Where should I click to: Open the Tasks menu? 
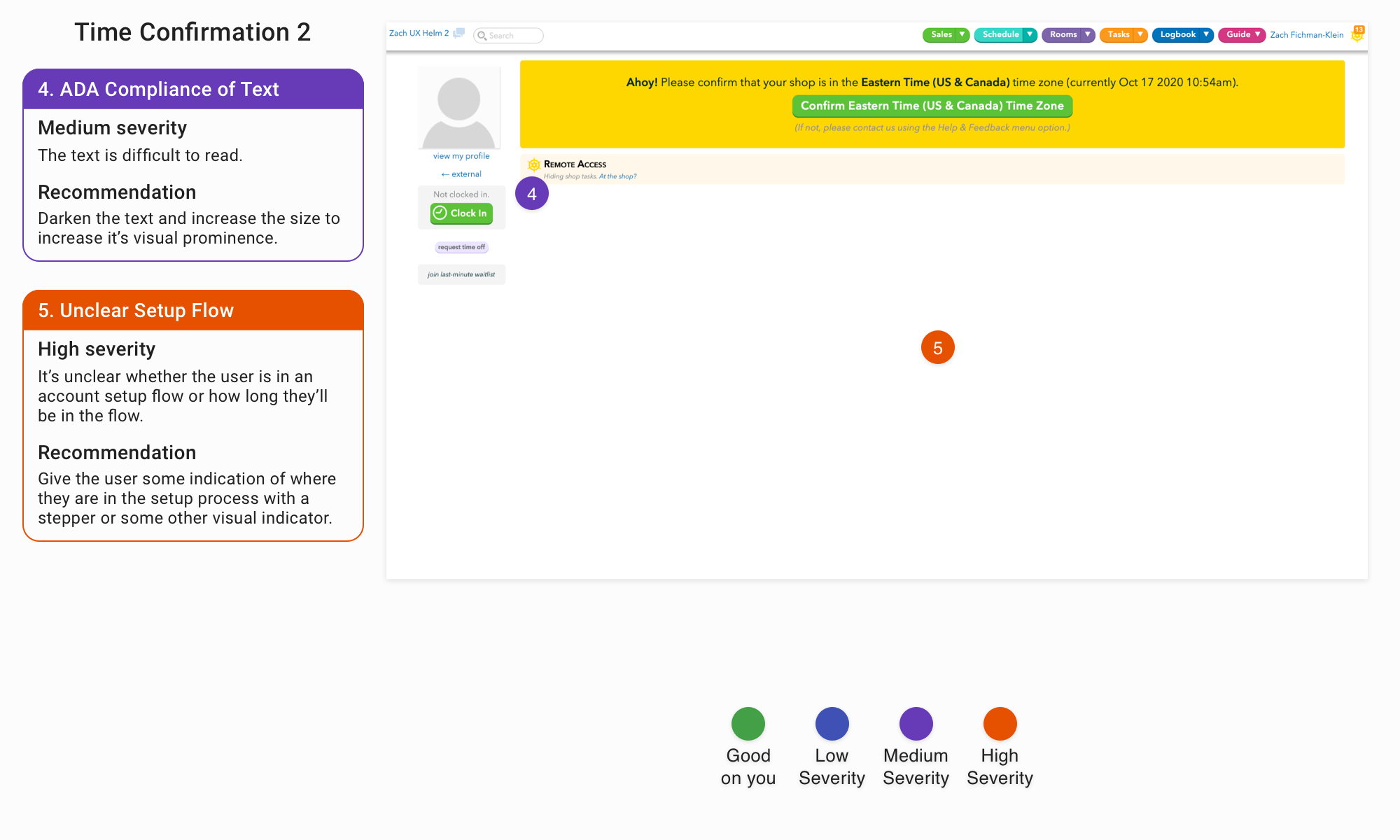point(1119,34)
